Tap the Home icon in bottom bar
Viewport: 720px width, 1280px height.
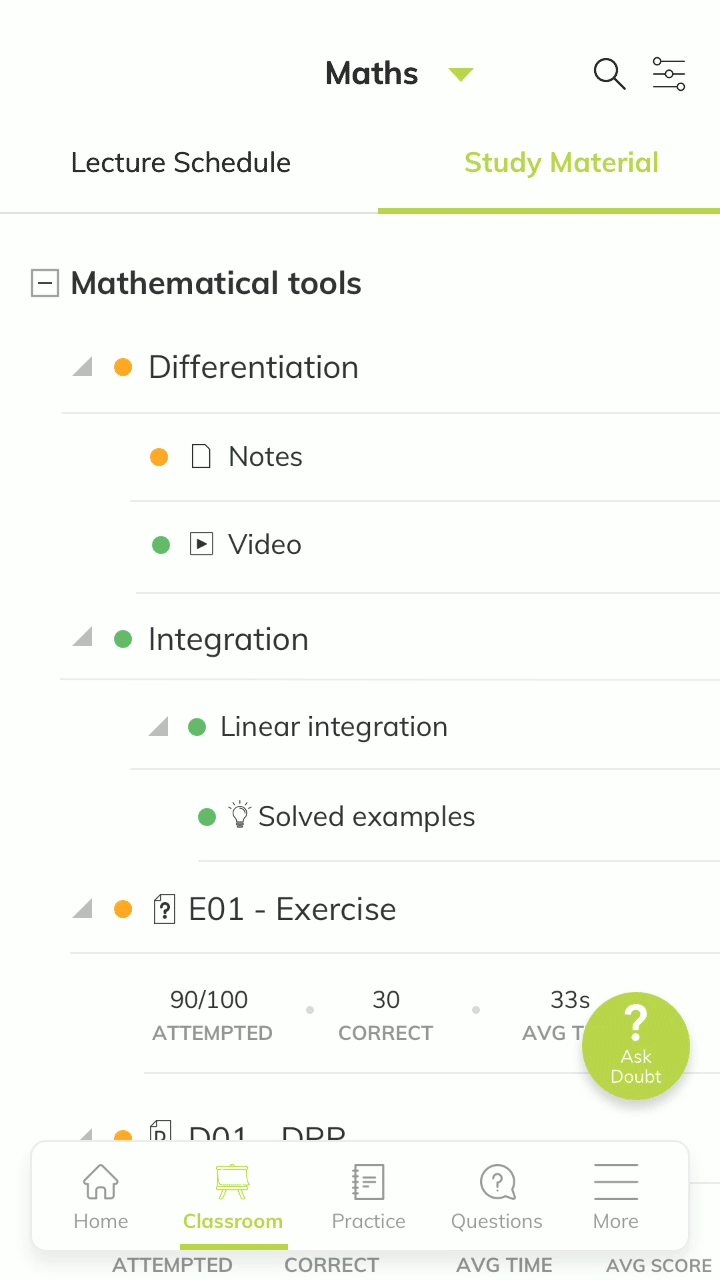click(100, 1181)
